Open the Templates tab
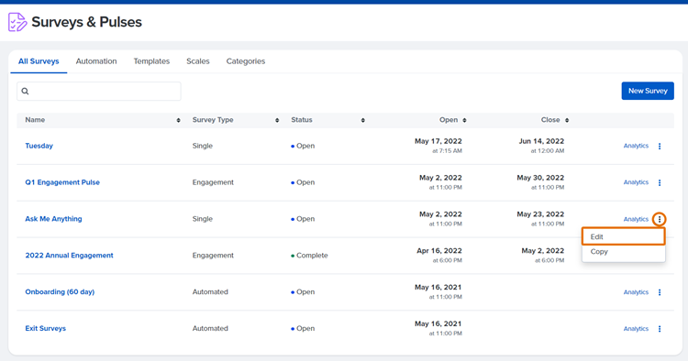The height and width of the screenshot is (361, 688). [x=151, y=61]
